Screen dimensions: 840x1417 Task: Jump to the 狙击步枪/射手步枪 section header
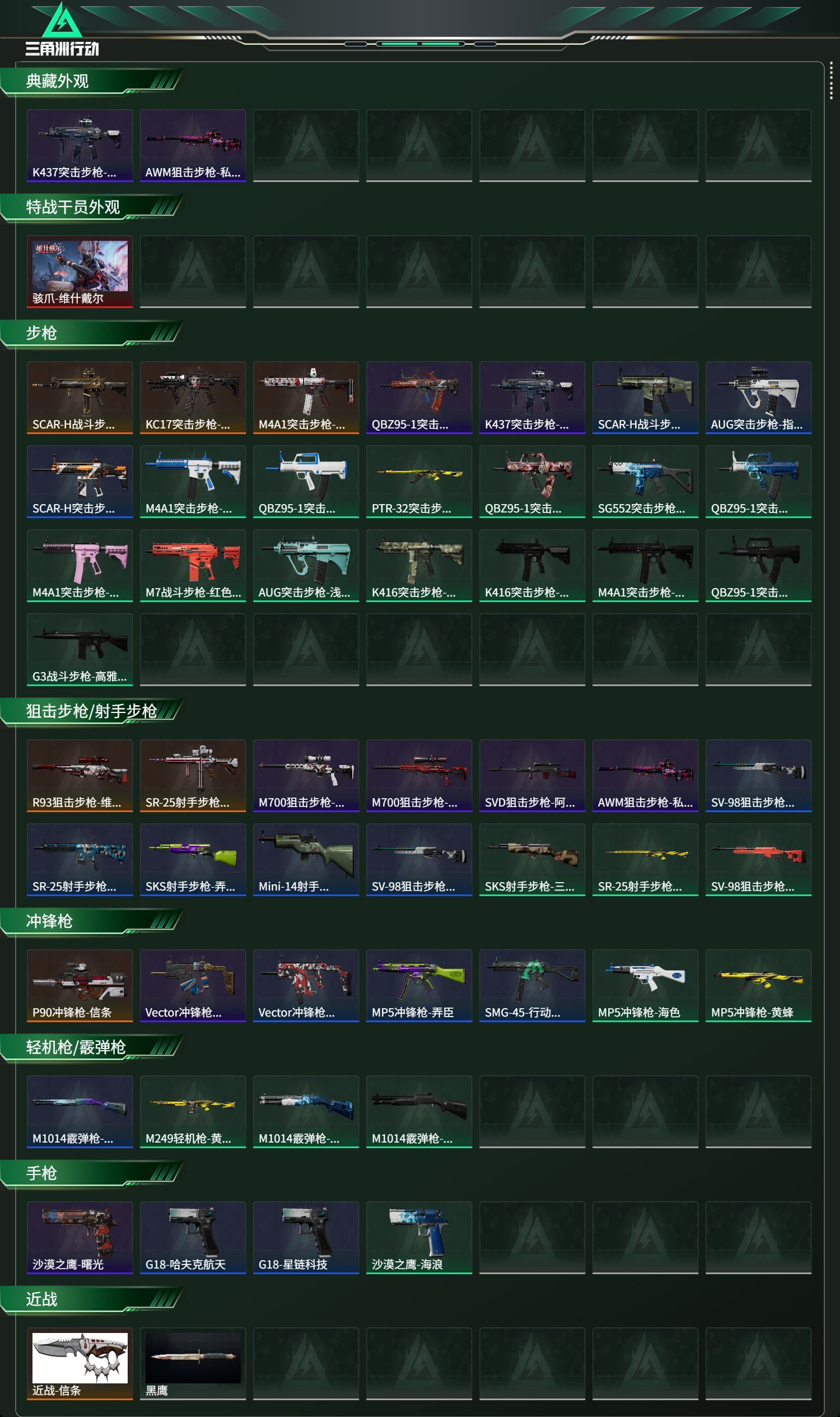tap(92, 711)
